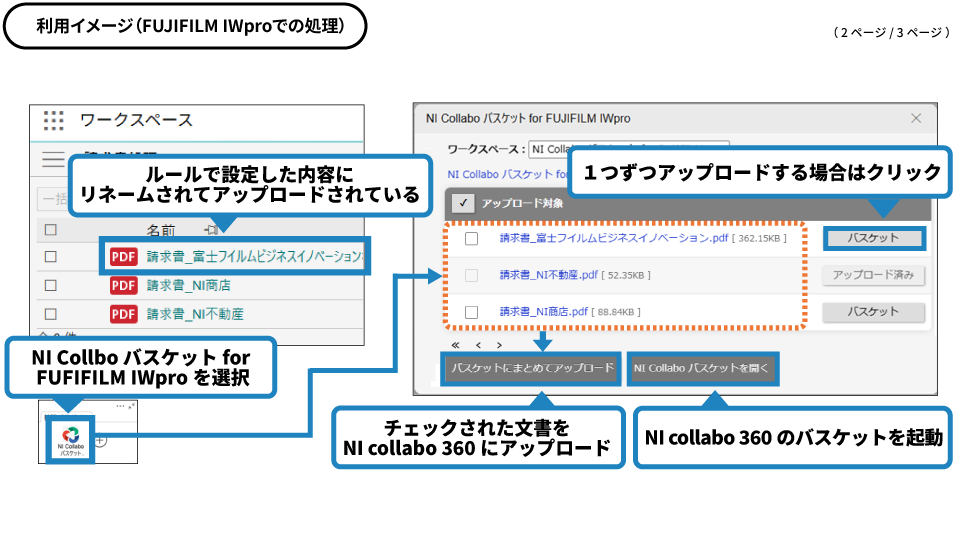Screen dimensions: 960x540
Task: Open 請求書_富士フイルムビジネスイノベーション.pdf link in dialog
Action: [x=614, y=238]
